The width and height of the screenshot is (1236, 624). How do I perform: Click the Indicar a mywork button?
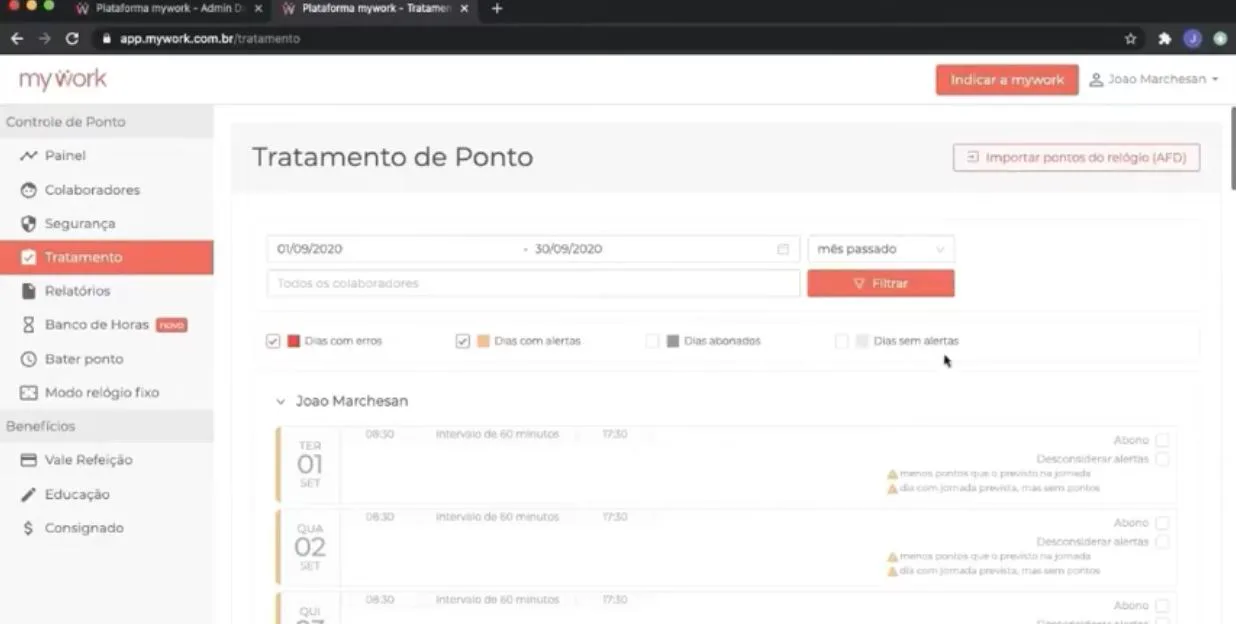point(1007,80)
